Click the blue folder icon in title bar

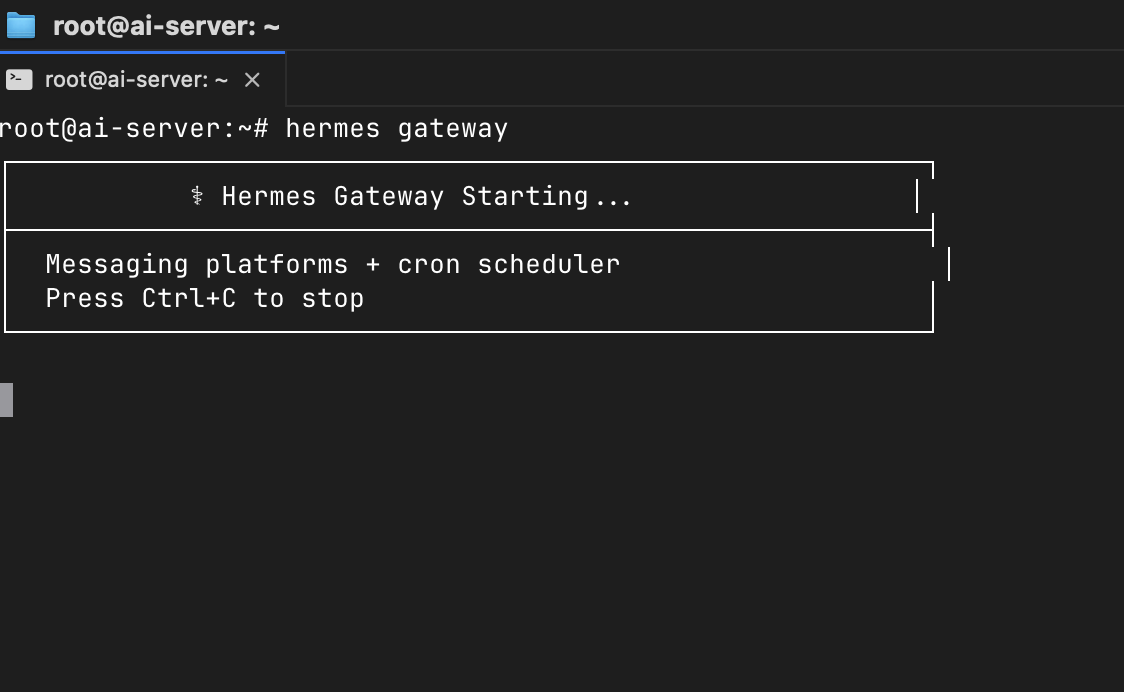coord(21,26)
